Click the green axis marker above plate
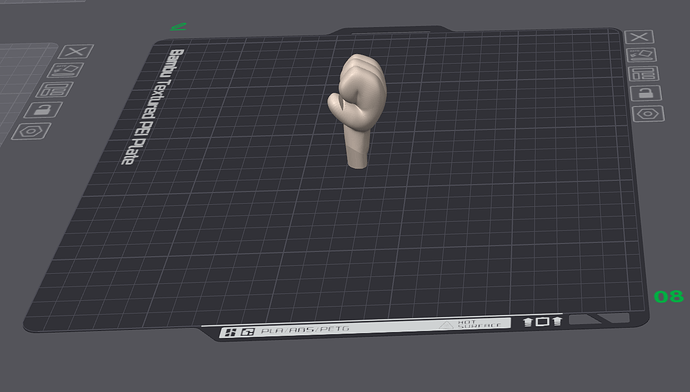The height and width of the screenshot is (392, 690). click(x=179, y=27)
